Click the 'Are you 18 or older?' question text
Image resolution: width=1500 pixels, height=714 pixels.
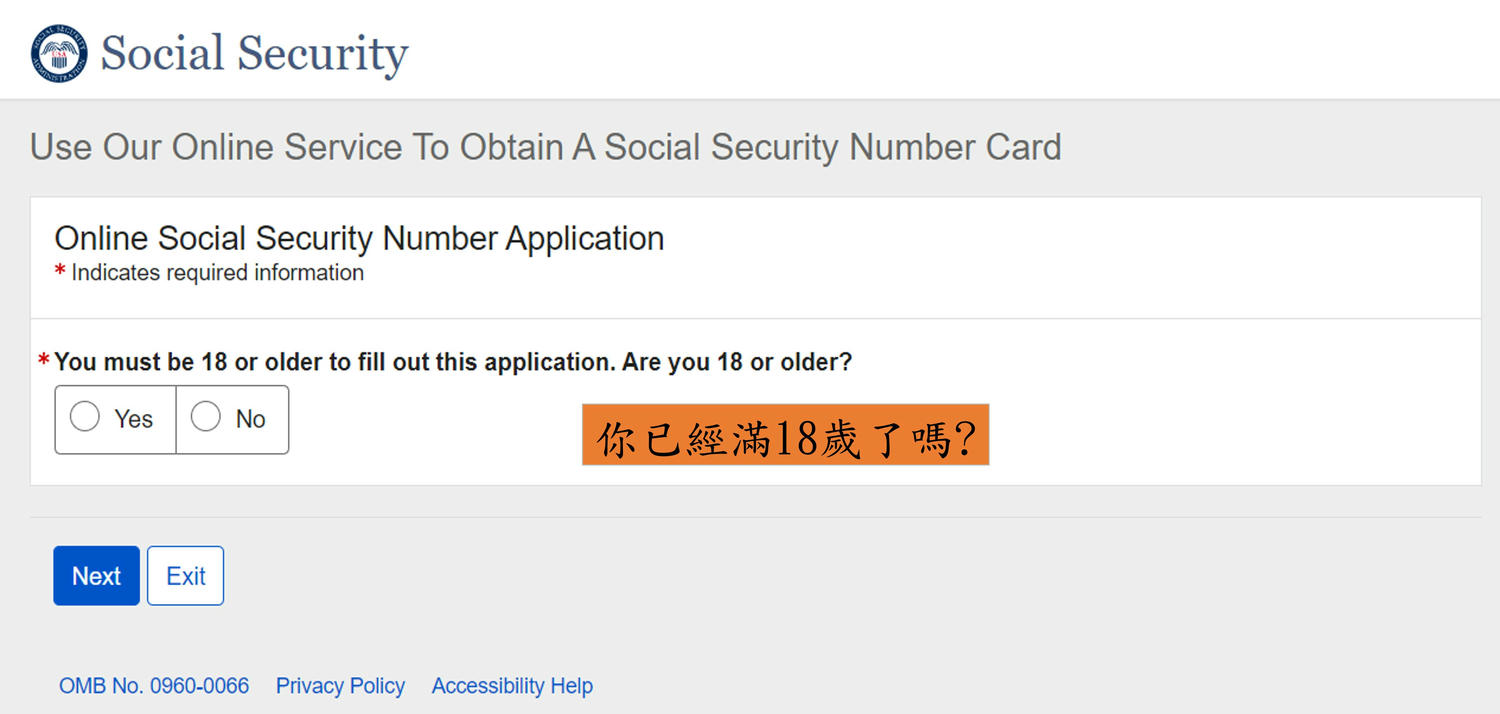point(737,362)
